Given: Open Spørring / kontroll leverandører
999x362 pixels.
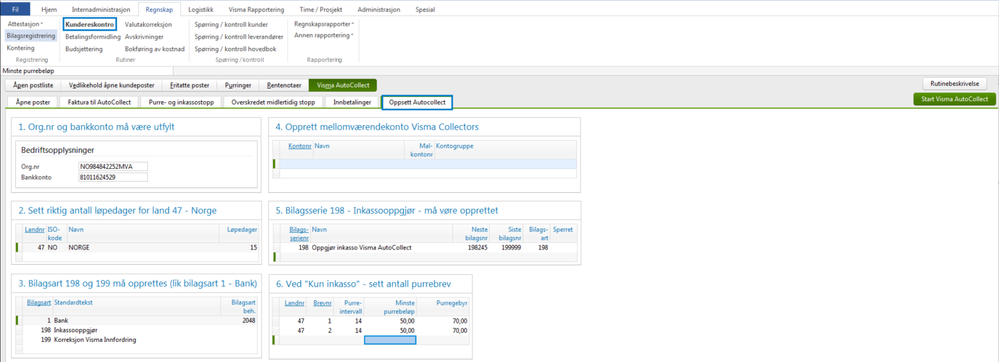Looking at the screenshot, I should point(238,37).
